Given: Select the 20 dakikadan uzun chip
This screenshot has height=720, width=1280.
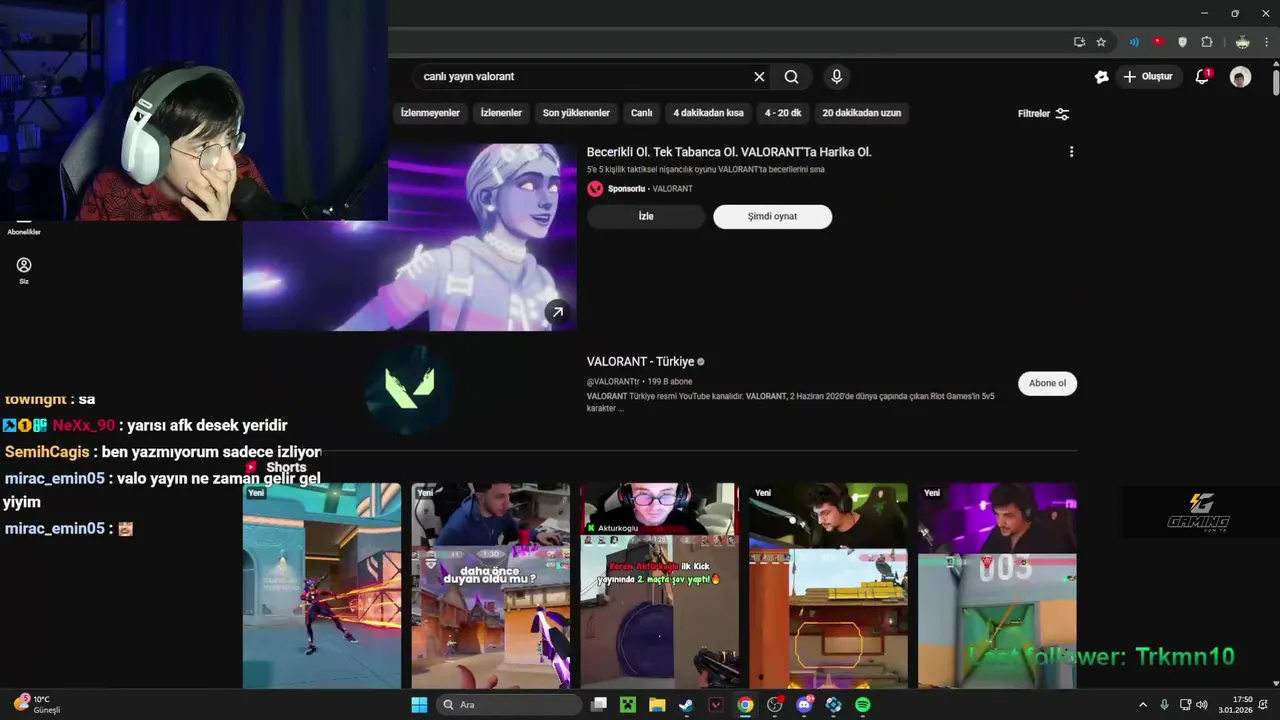Looking at the screenshot, I should pyautogui.click(x=861, y=113).
